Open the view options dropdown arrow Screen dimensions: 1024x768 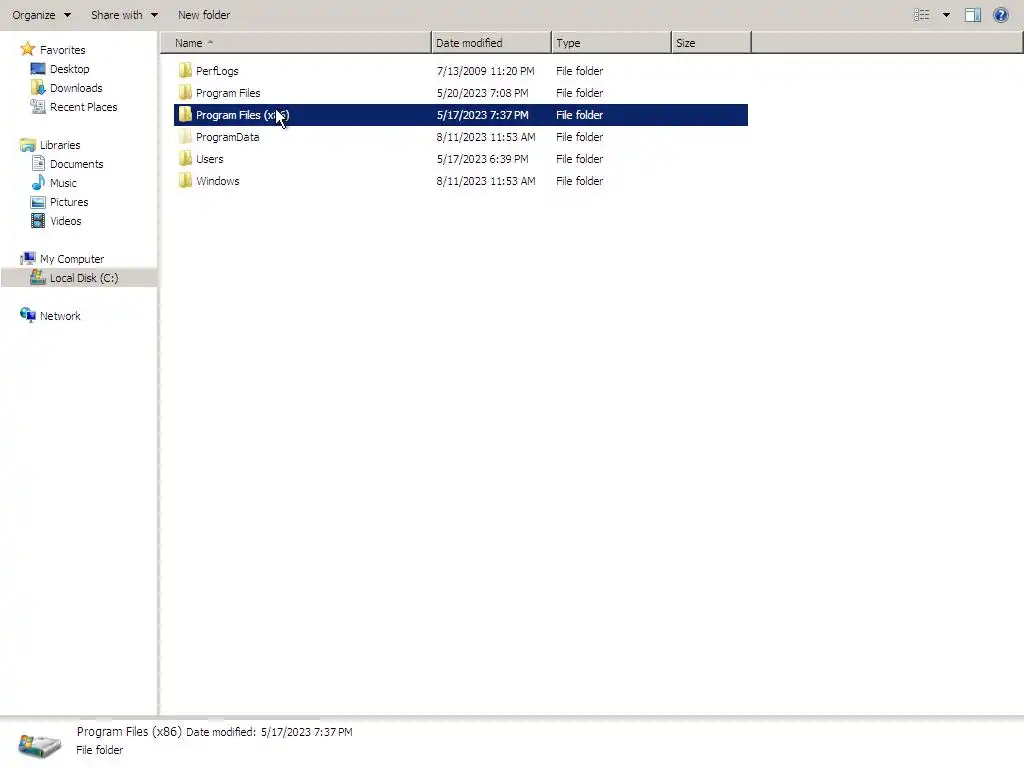pos(946,15)
